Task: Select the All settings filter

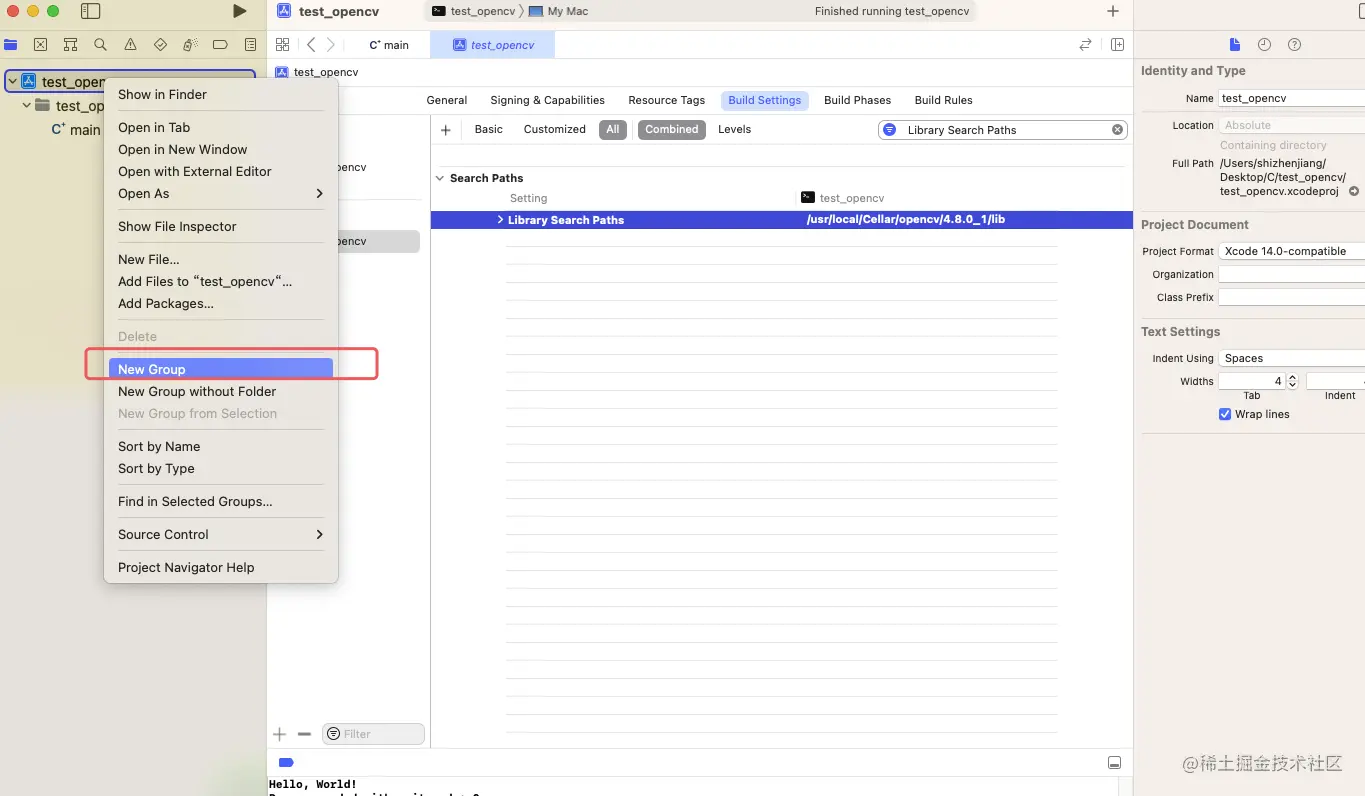Action: pos(612,129)
